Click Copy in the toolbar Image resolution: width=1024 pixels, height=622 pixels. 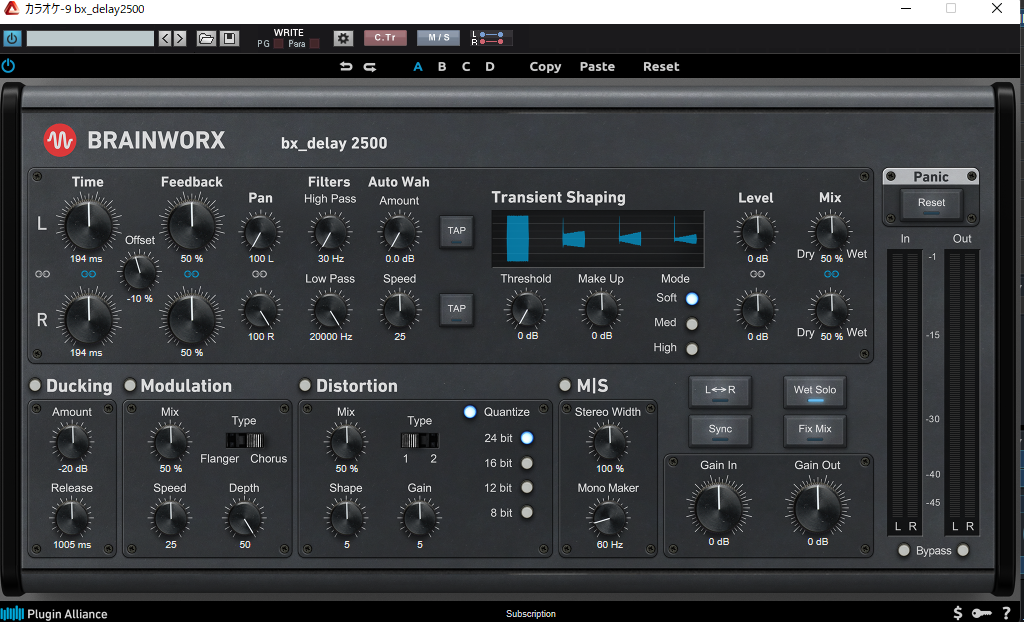(545, 67)
